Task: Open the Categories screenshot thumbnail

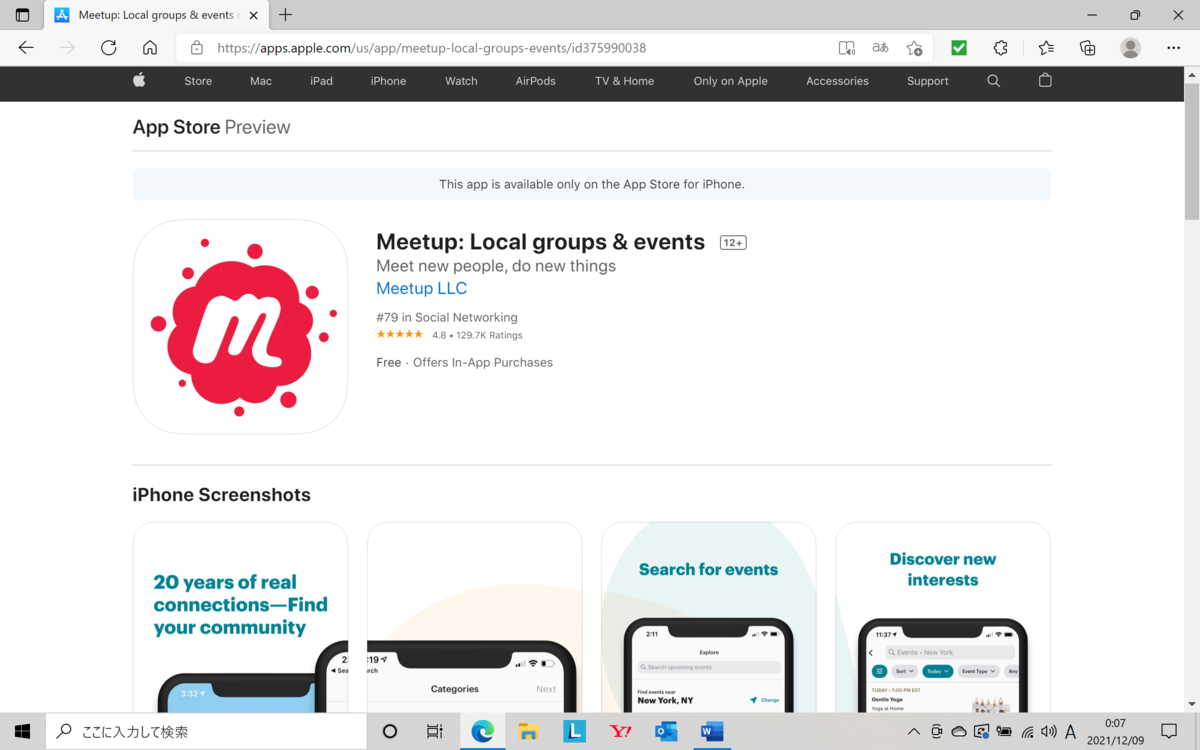Action: click(474, 617)
